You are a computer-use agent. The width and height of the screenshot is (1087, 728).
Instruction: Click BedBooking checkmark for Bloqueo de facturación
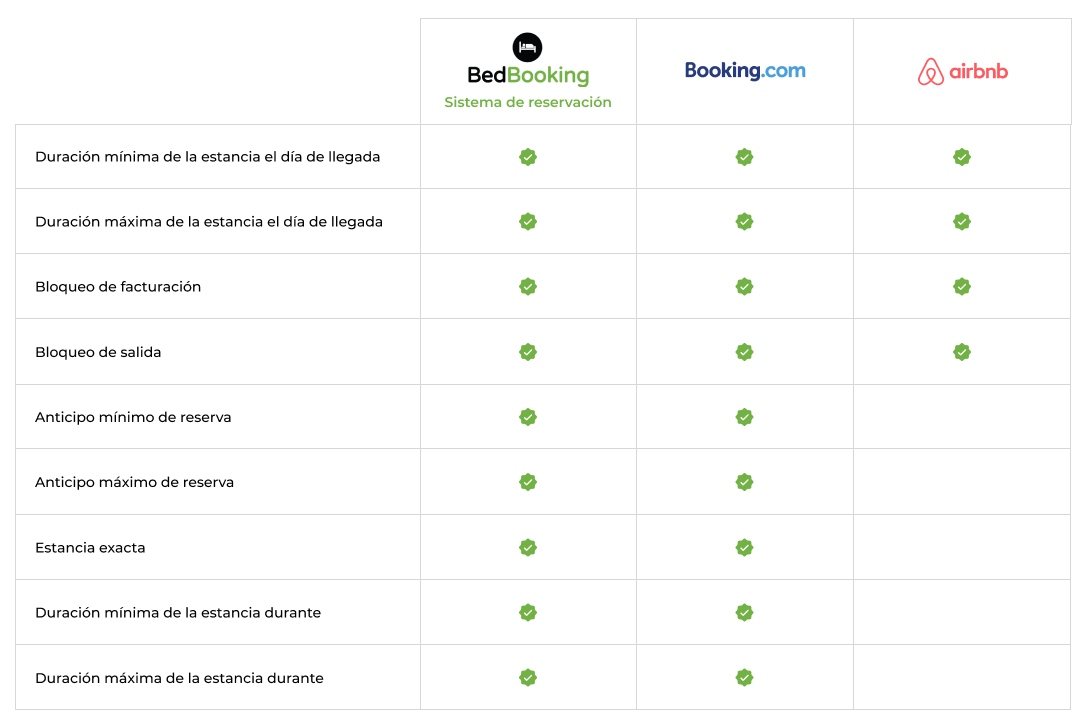pyautogui.click(x=528, y=286)
